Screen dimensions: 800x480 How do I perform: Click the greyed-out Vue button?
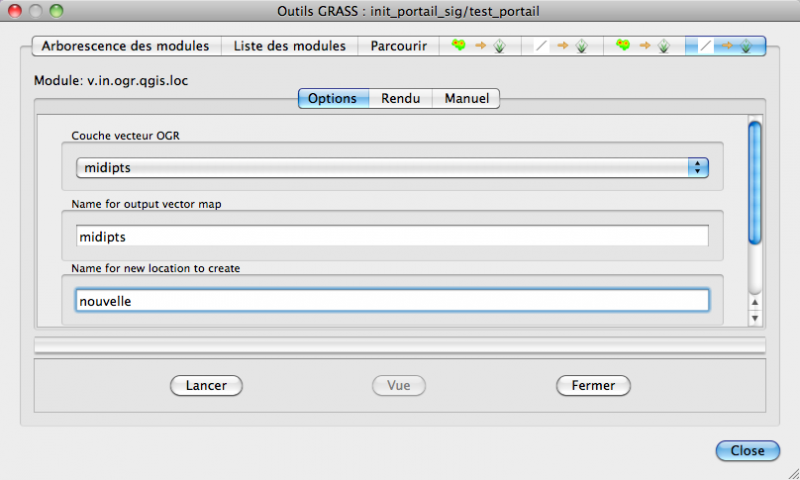pos(399,385)
